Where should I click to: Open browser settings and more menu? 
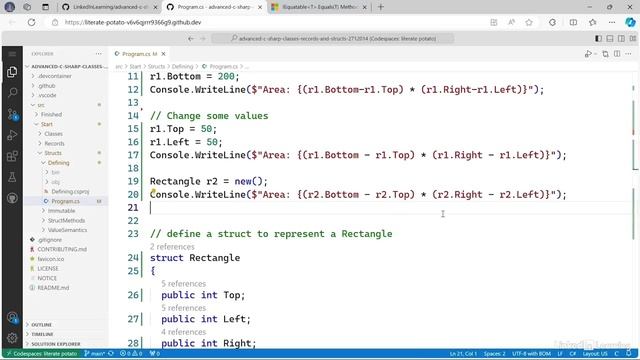[611, 22]
